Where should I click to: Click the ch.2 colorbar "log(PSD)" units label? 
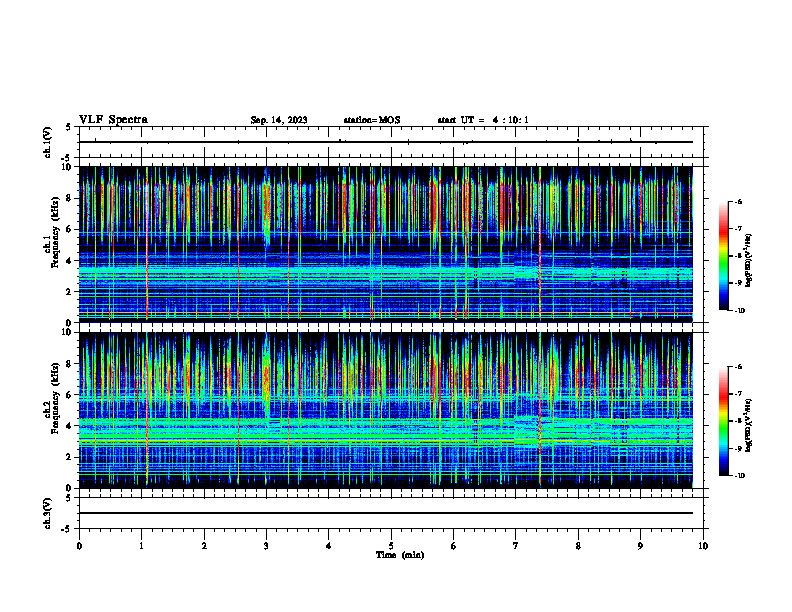click(x=749, y=425)
